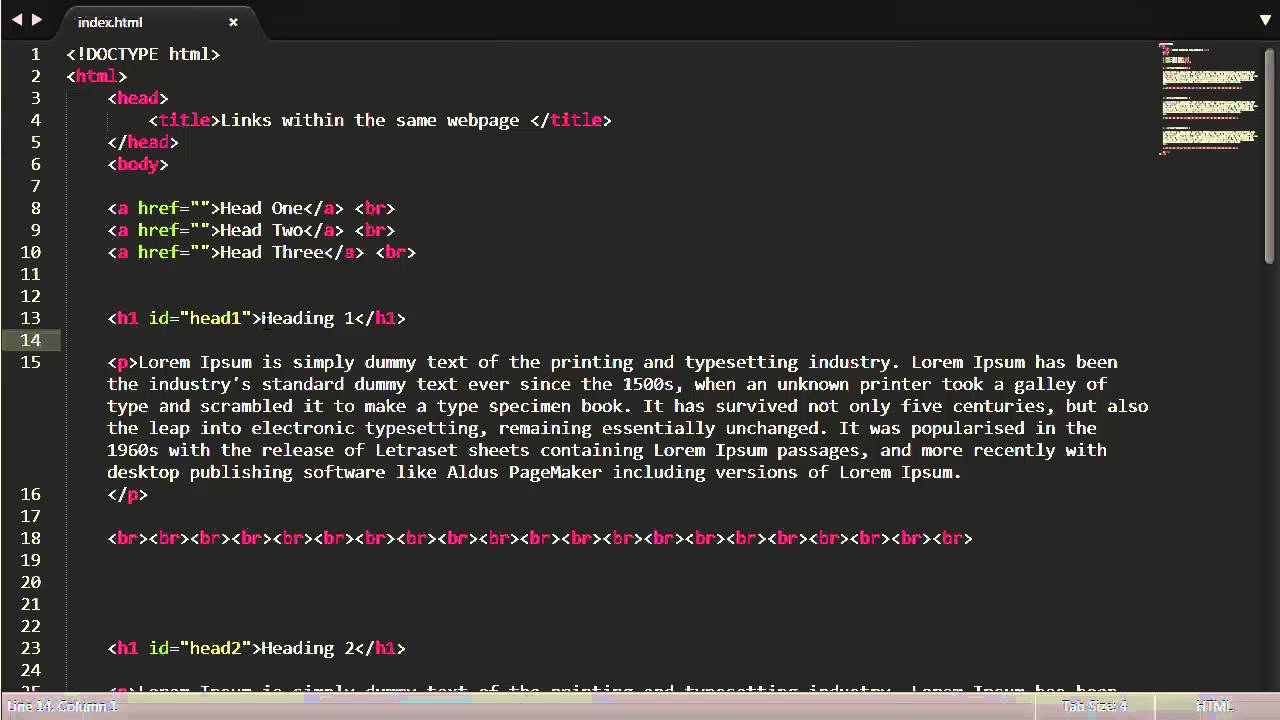Click the closing head tag on line 5
The image size is (1280, 720).
pyautogui.click(x=143, y=142)
